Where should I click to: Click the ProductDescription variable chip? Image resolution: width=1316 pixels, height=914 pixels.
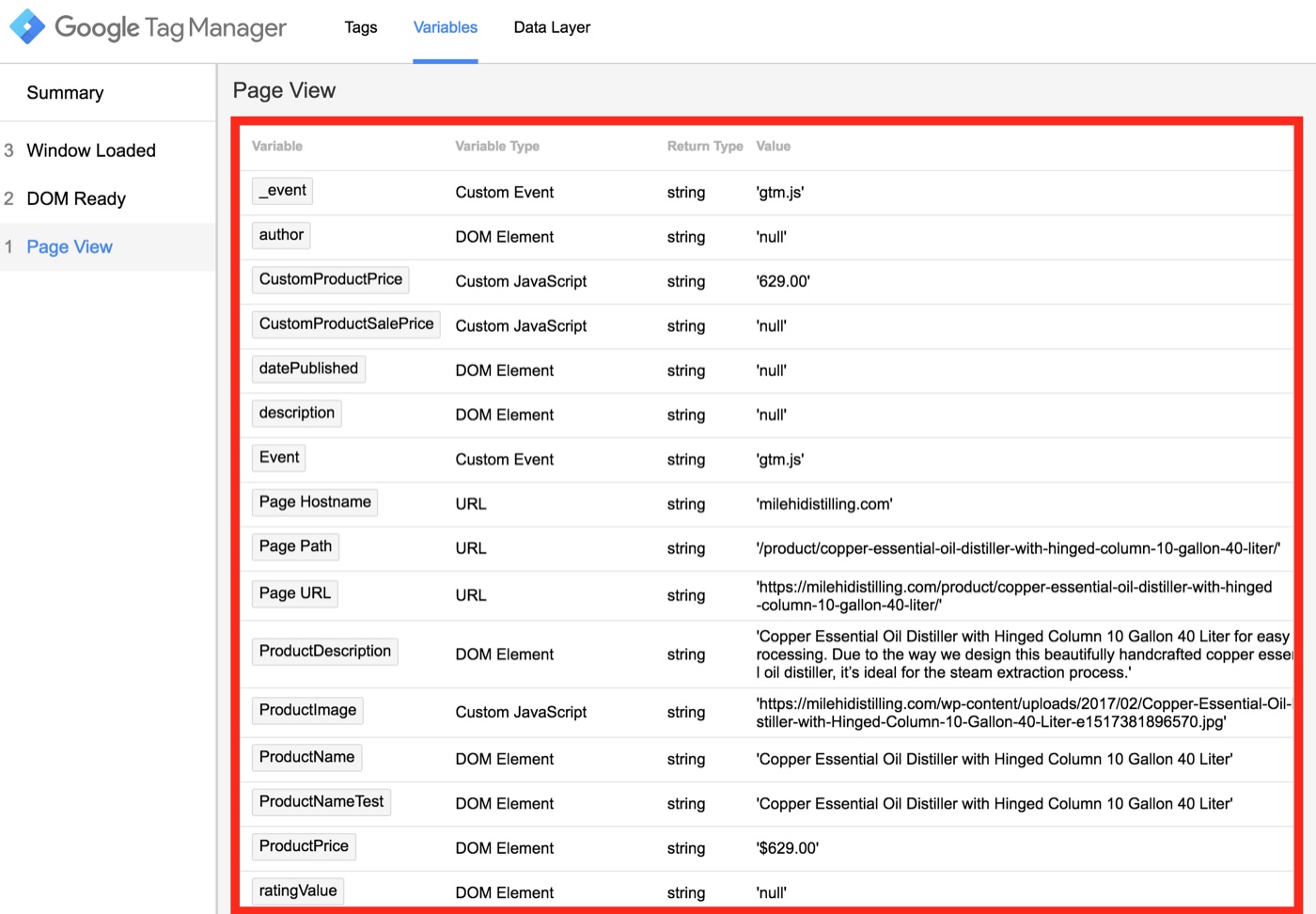point(324,651)
